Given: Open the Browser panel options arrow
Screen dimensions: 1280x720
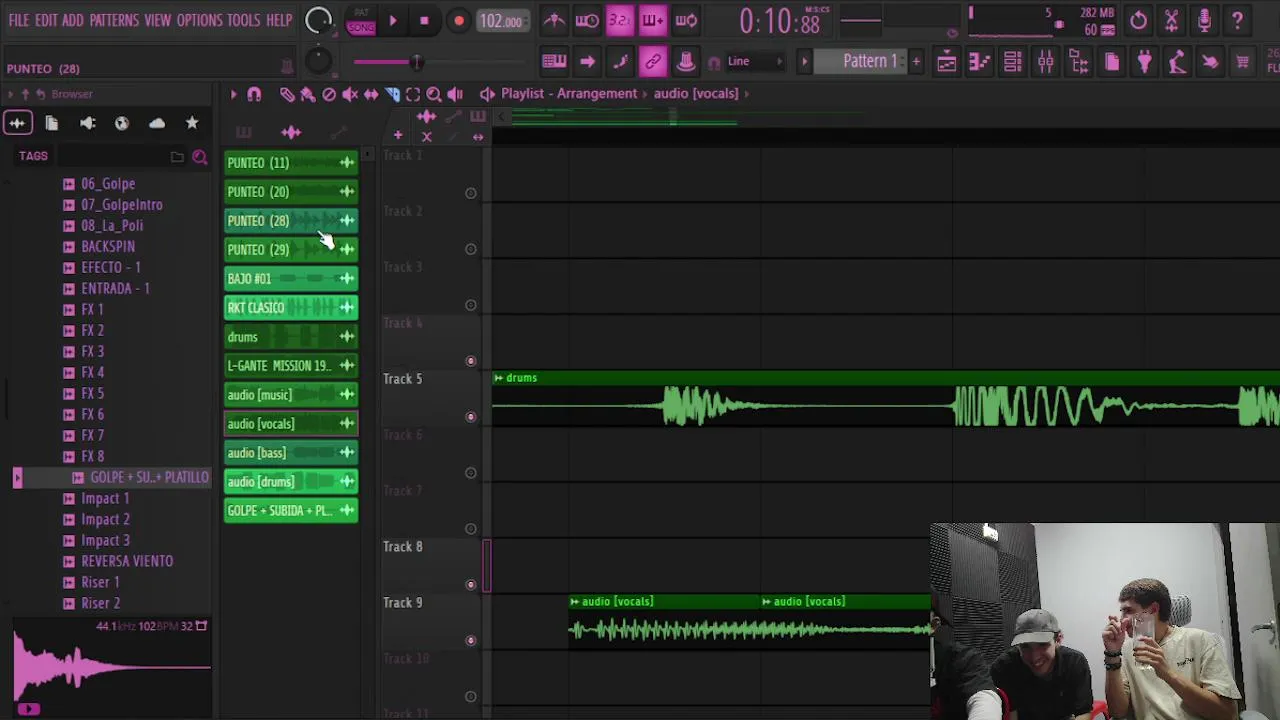Looking at the screenshot, I should point(10,94).
